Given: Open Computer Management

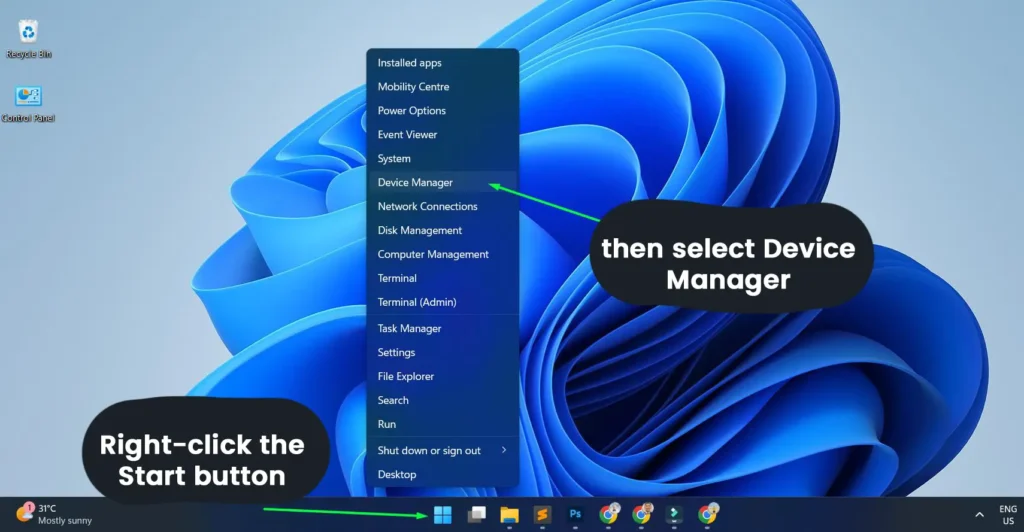Looking at the screenshot, I should point(443,255).
